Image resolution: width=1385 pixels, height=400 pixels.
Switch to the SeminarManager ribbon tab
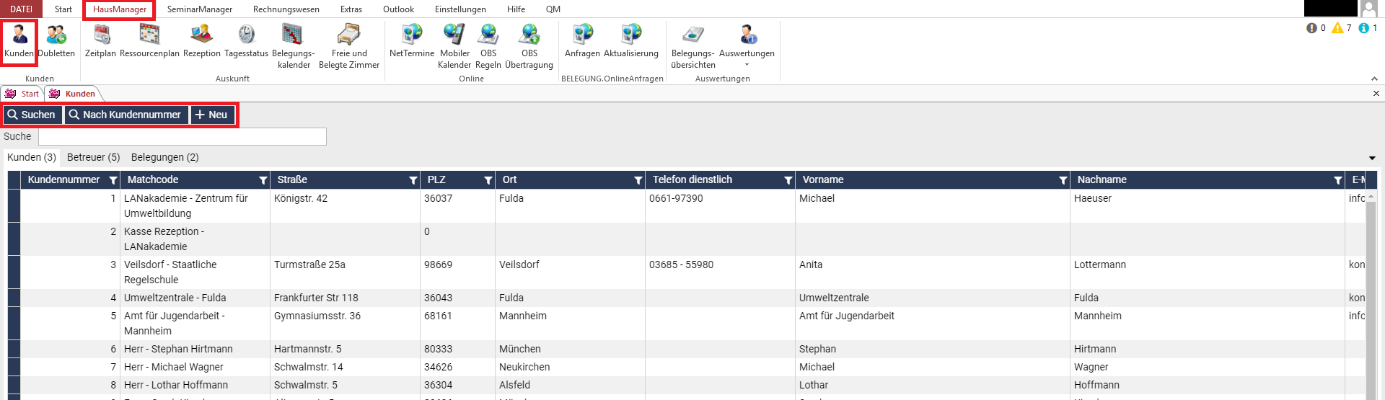tap(200, 8)
